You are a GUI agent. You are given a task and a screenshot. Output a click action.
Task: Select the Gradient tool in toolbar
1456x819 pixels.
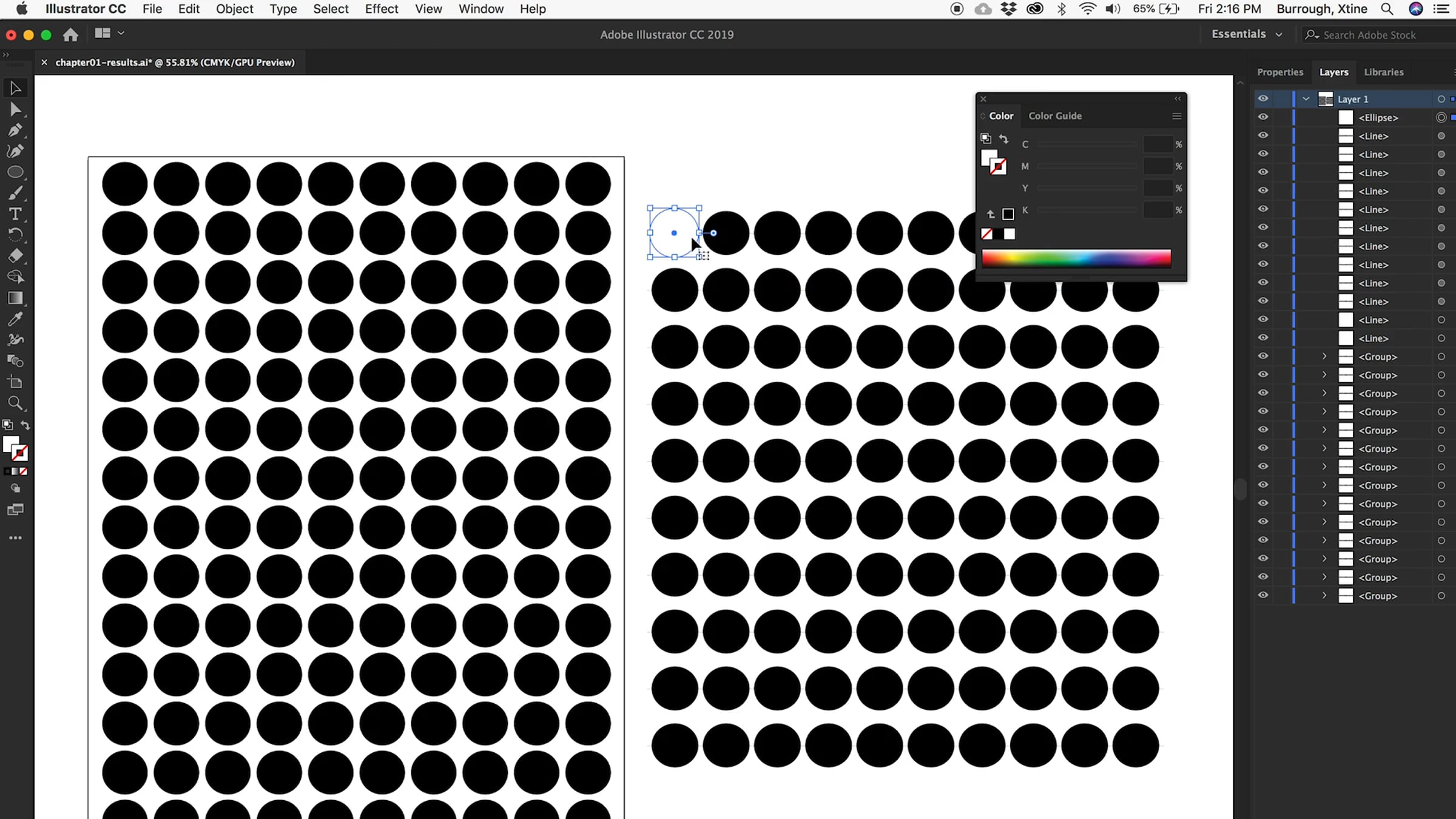(x=15, y=298)
